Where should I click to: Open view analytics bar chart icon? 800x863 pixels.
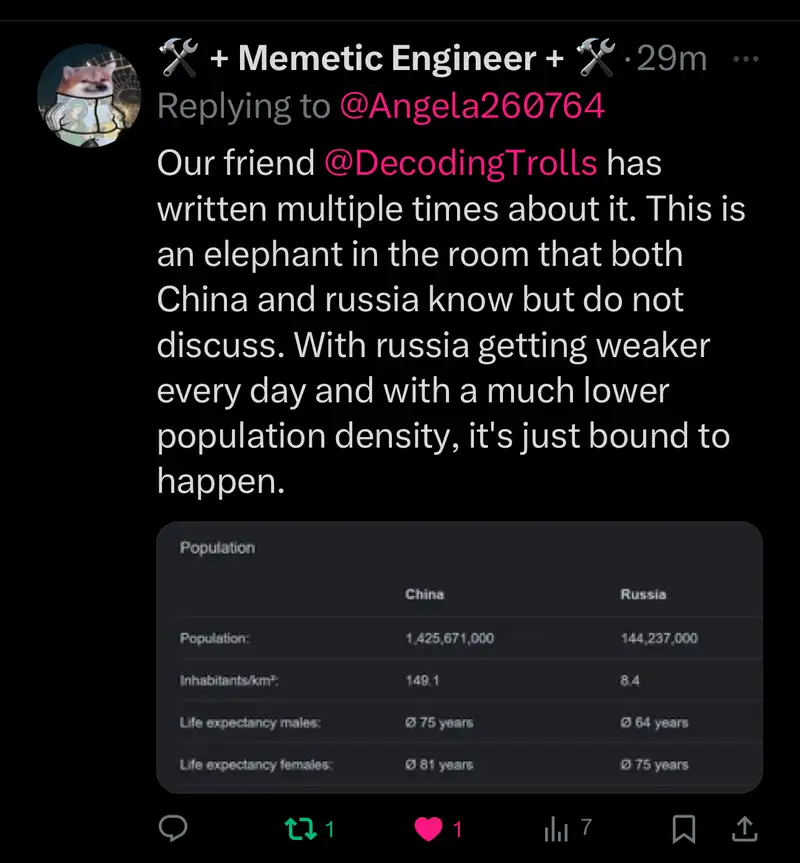click(555, 828)
